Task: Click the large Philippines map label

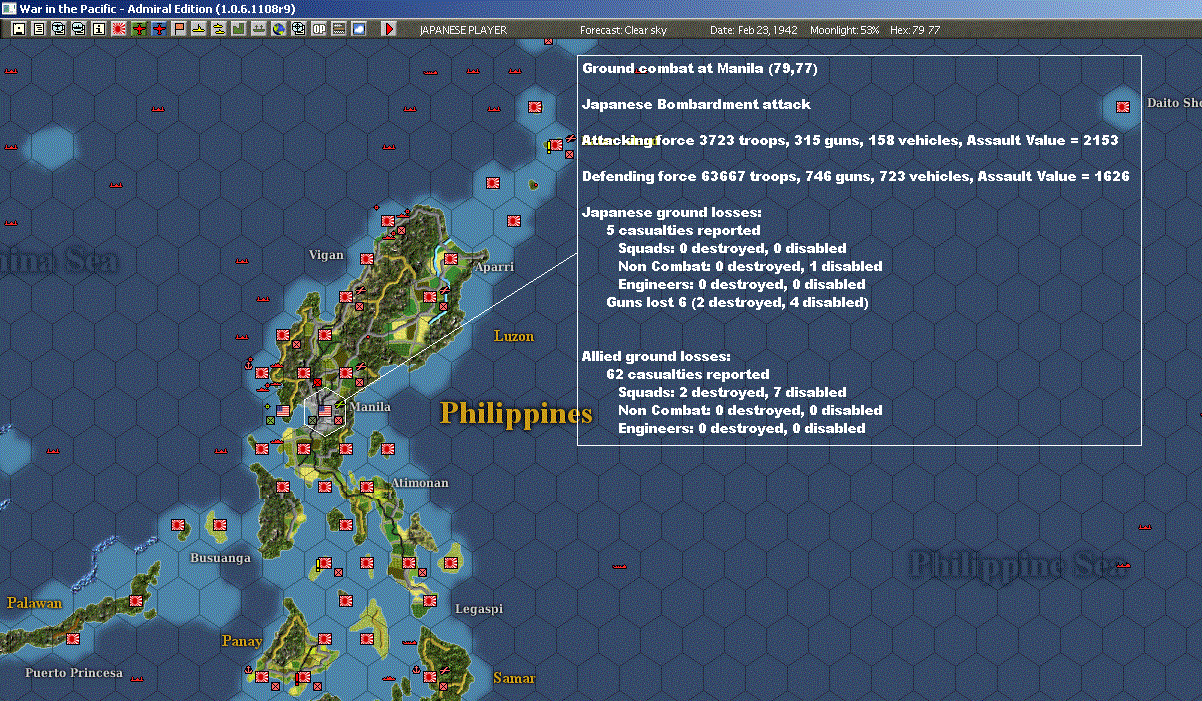Action: pos(516,413)
